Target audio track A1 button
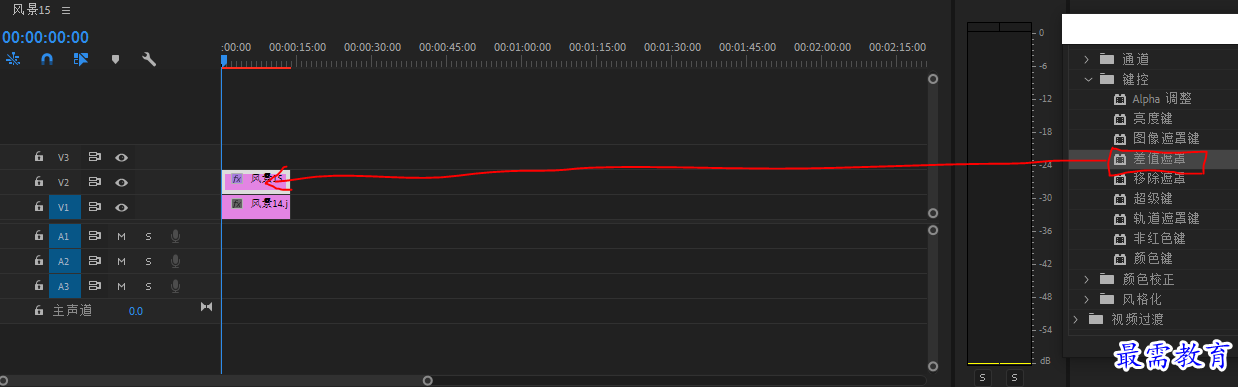The width and height of the screenshot is (1238, 387). click(64, 236)
